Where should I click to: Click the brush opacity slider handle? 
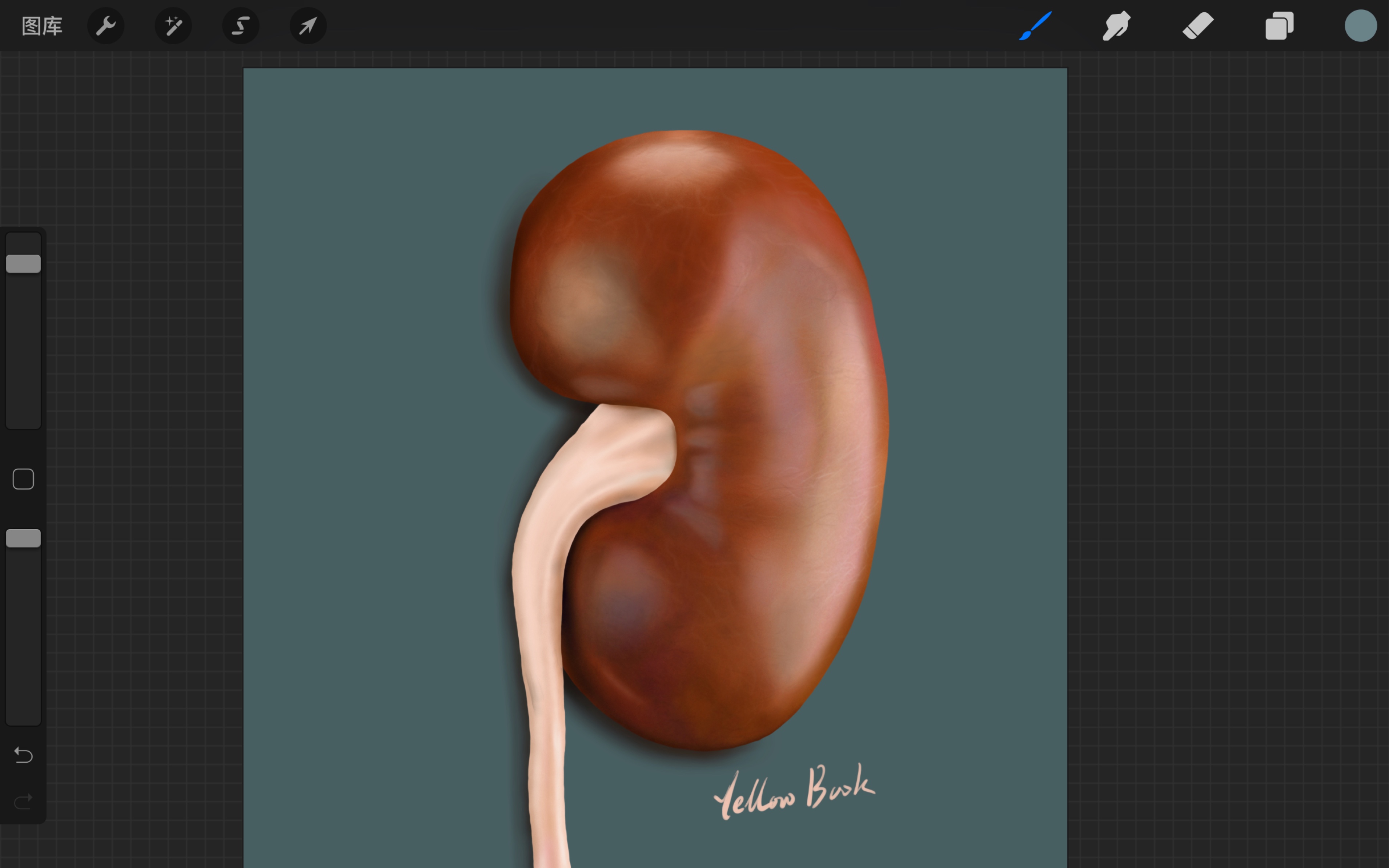24,538
